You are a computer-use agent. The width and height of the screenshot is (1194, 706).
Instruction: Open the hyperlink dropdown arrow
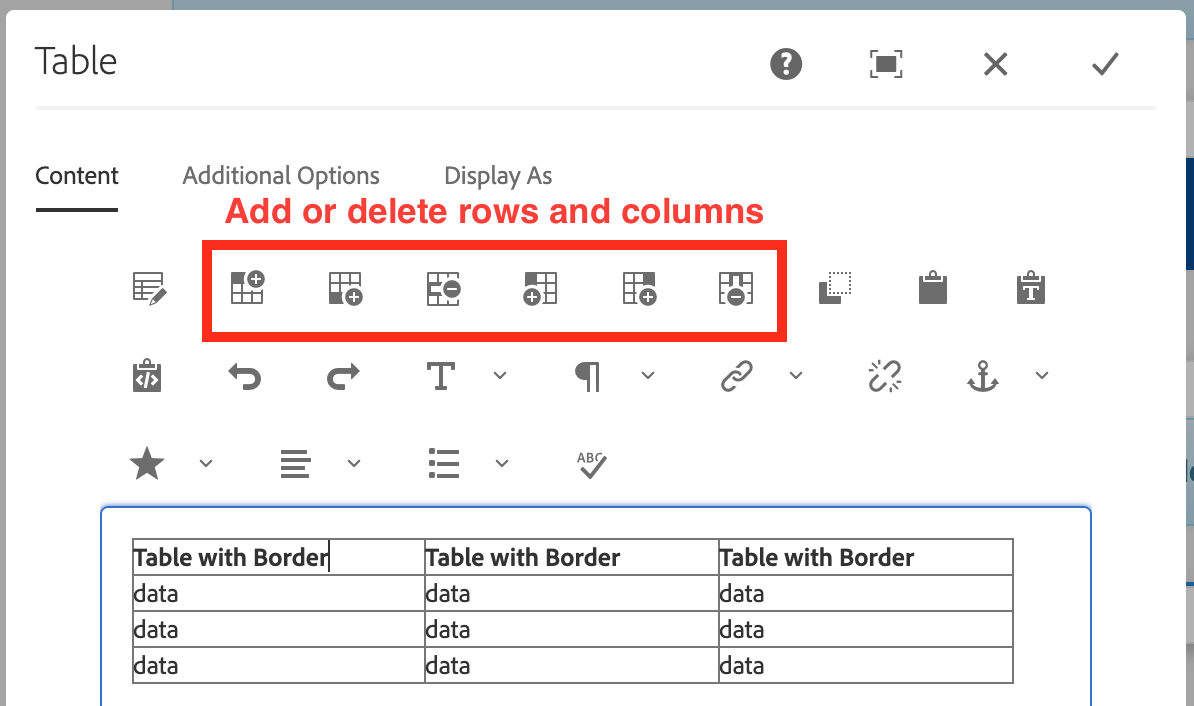pyautogui.click(x=795, y=376)
